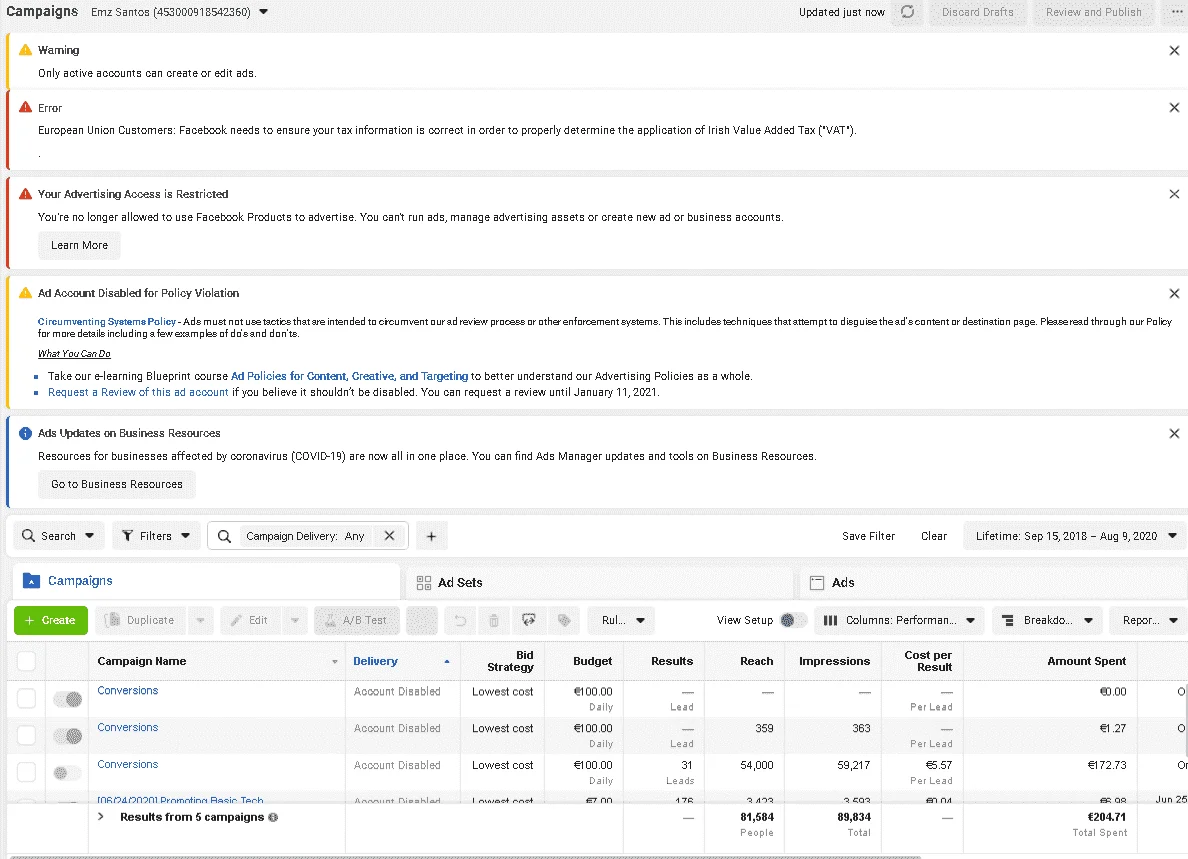Toggle on/off switch of the €1.27 Conversions campaign

[67, 736]
